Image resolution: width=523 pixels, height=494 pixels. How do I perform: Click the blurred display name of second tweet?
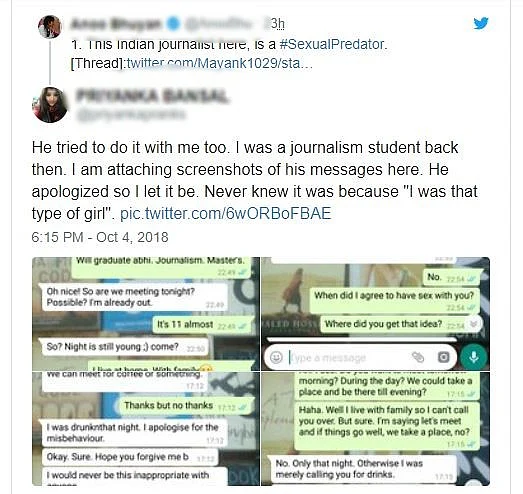coord(152,96)
